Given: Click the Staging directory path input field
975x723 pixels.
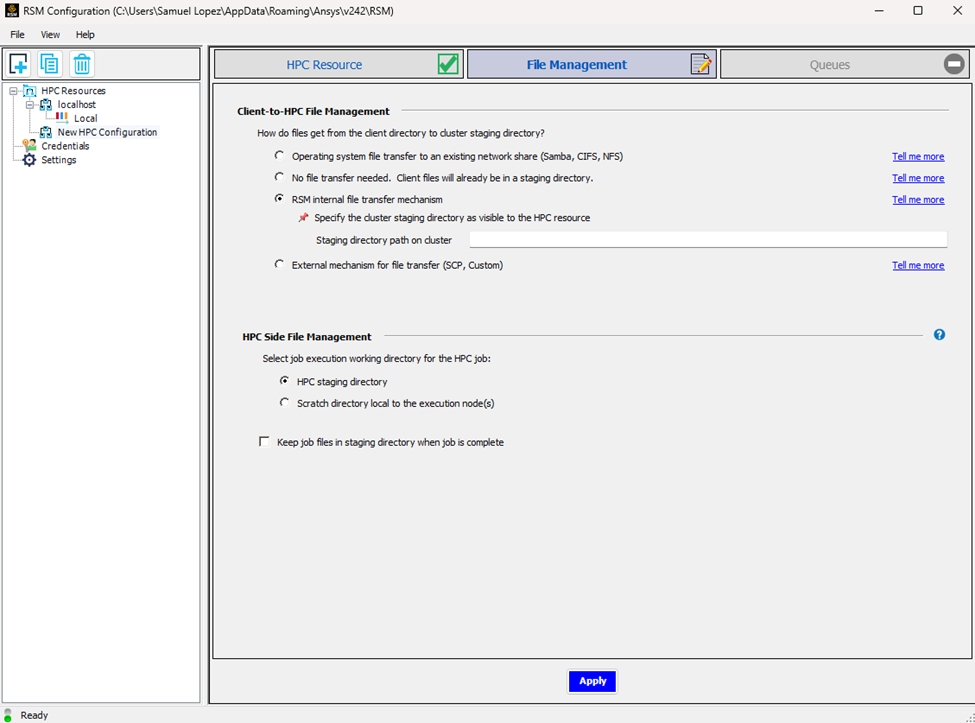Looking at the screenshot, I should tap(708, 240).
